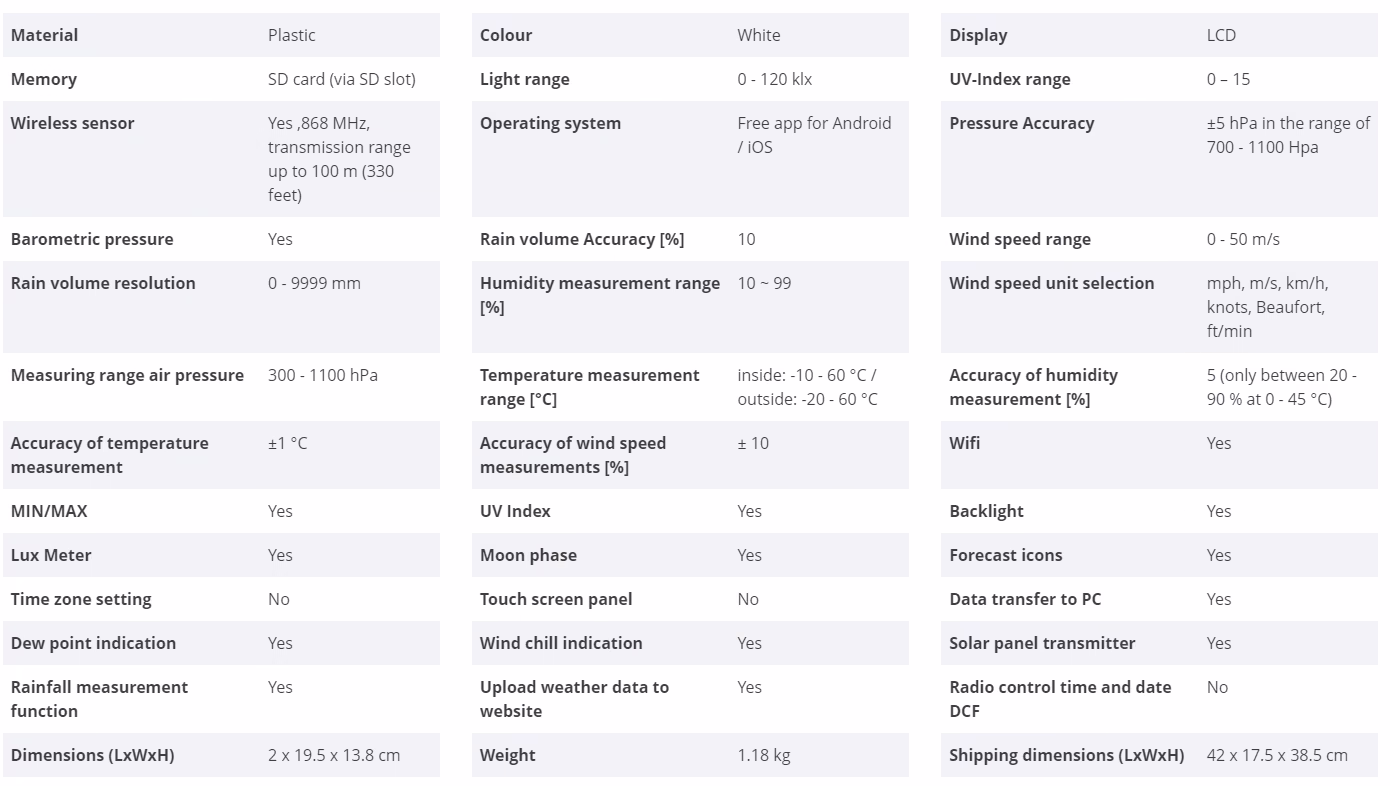Click the Barometric pressure row label
Screen dimensions: 1390x786
pos(92,239)
